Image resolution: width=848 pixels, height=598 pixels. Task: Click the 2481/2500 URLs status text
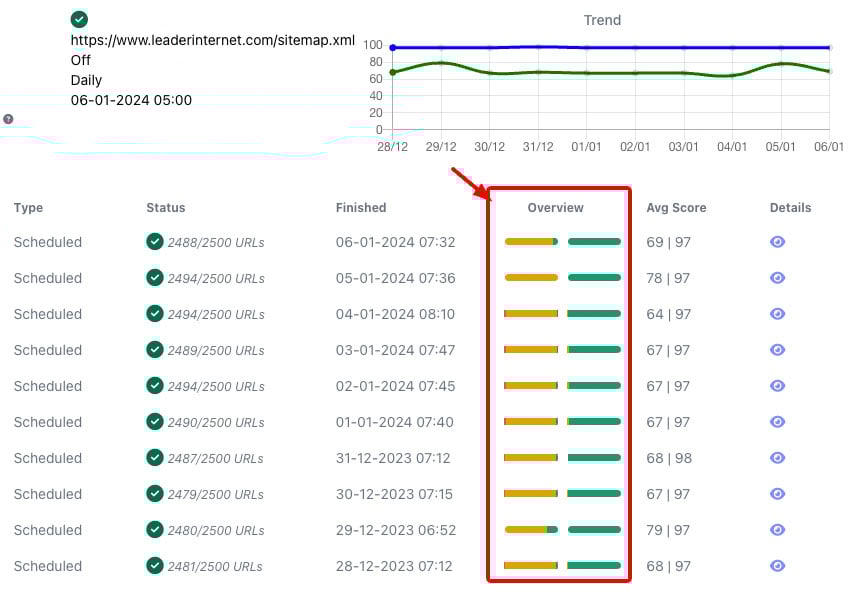point(215,567)
